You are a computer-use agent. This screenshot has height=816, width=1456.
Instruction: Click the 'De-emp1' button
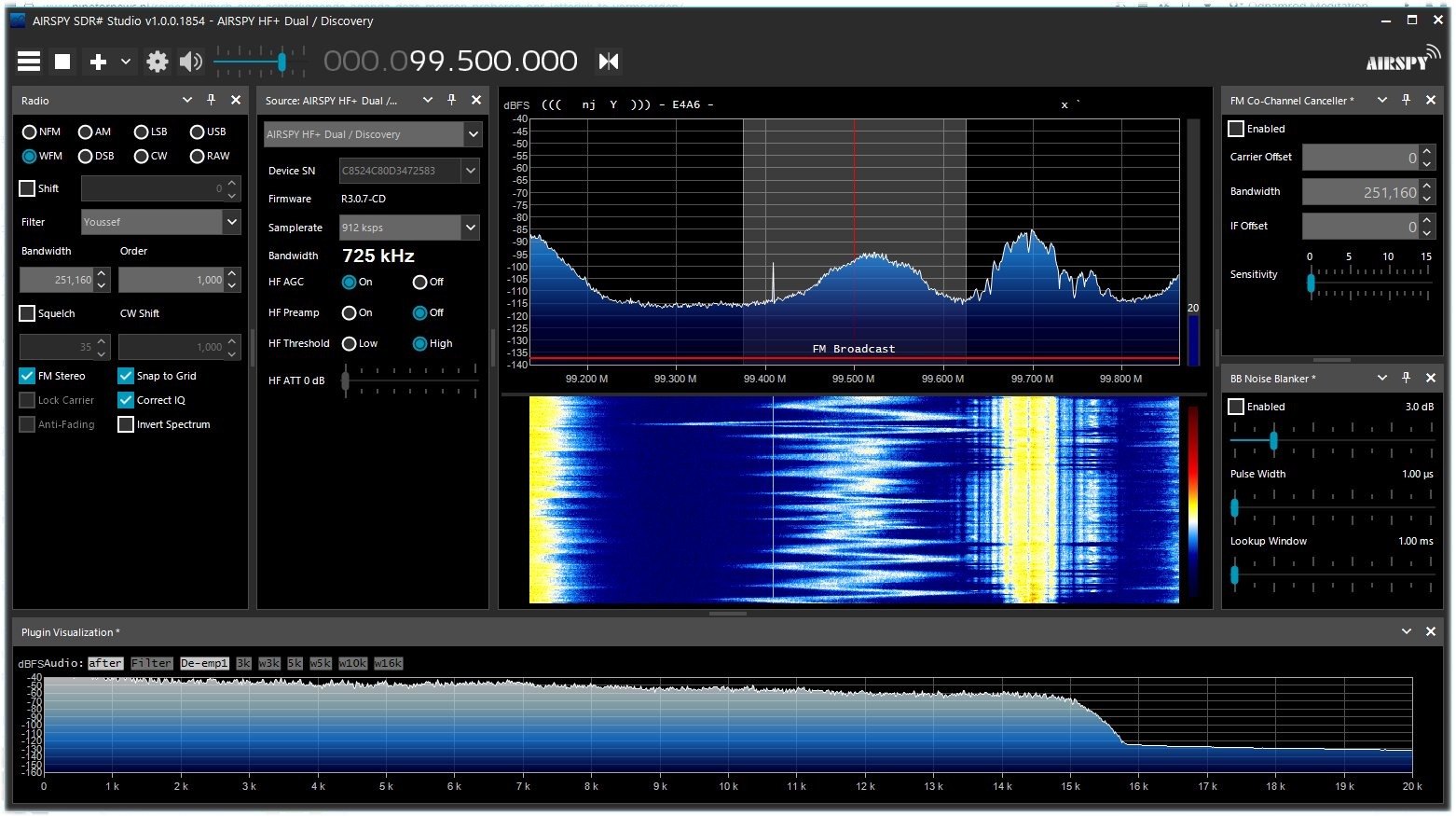click(x=204, y=663)
